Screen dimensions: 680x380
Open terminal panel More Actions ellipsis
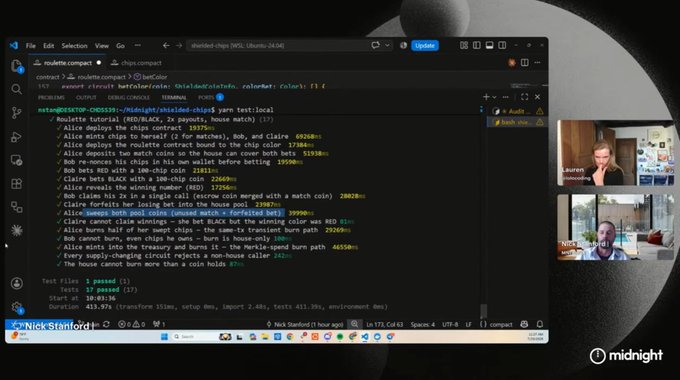[506, 97]
